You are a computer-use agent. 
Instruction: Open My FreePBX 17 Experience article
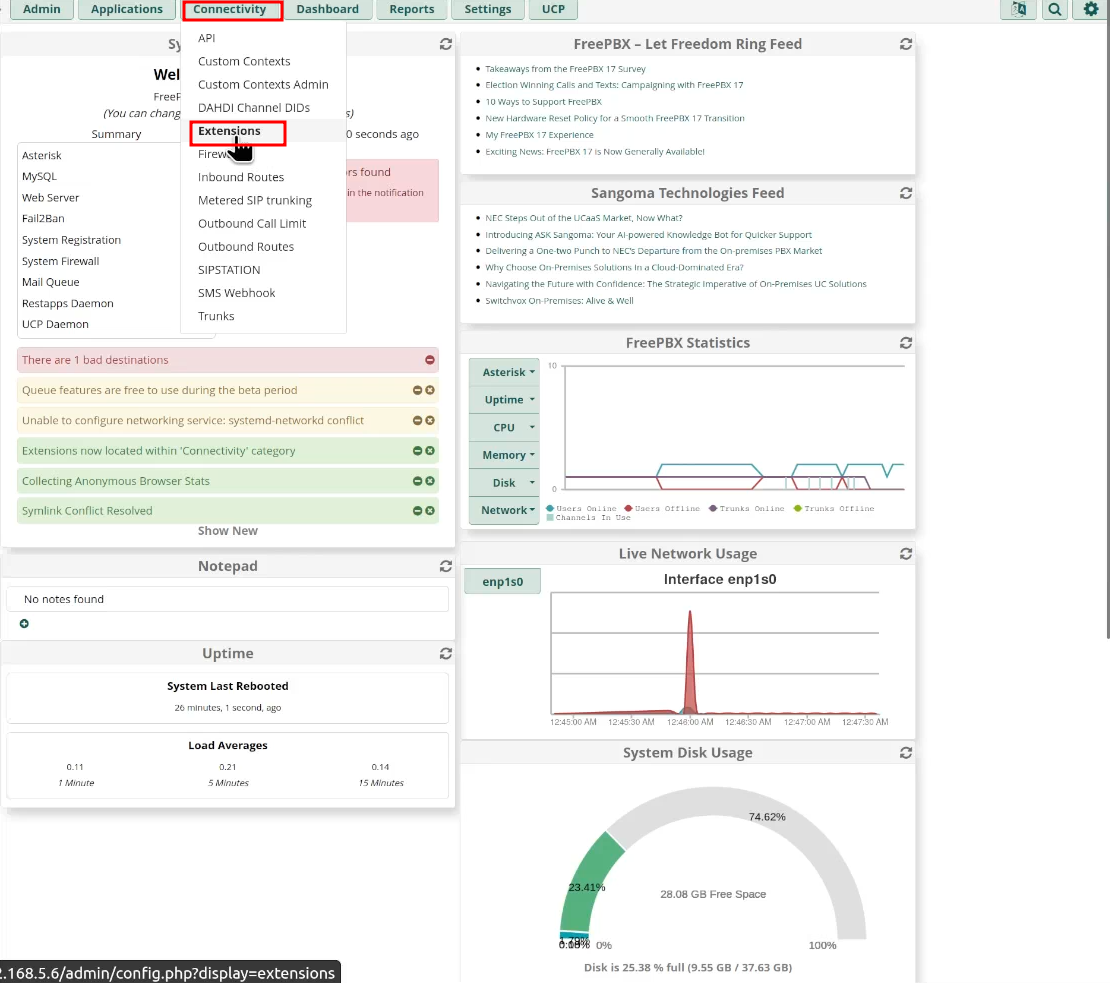point(539,134)
